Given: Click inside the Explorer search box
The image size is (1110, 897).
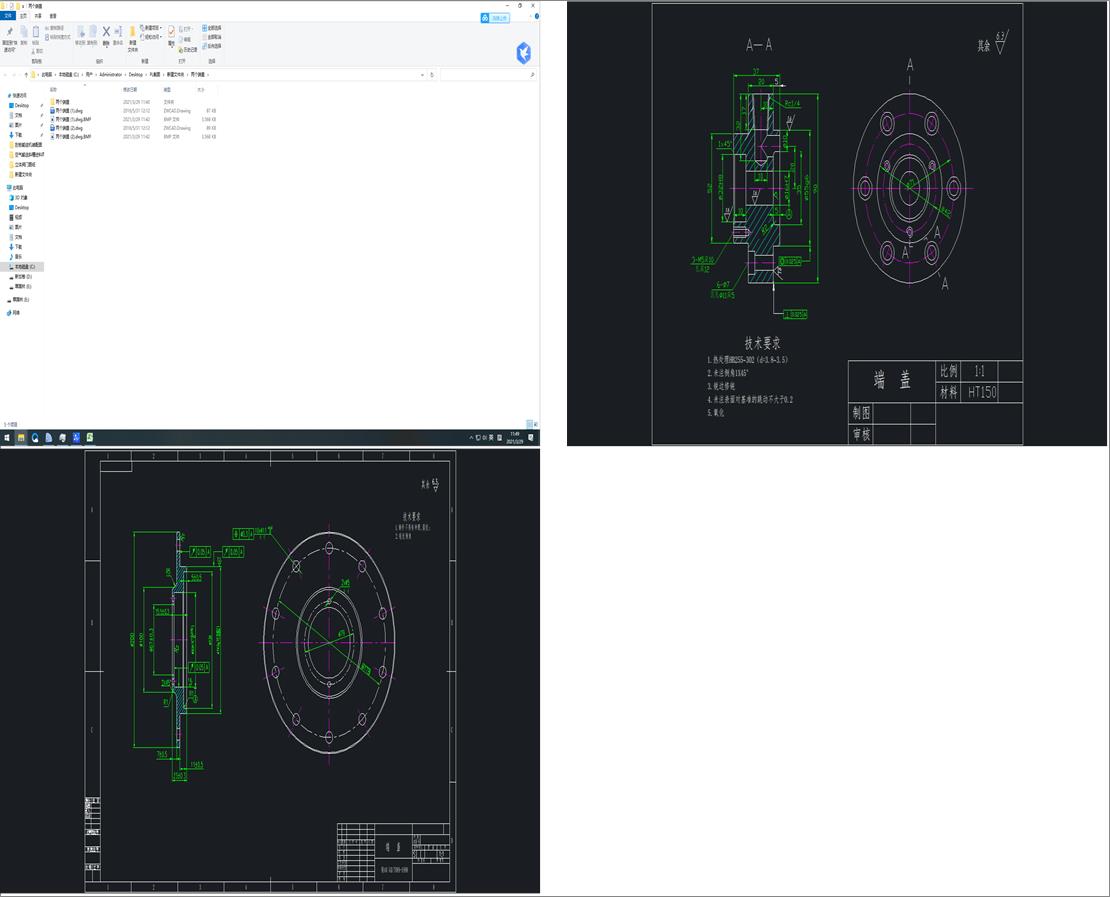Looking at the screenshot, I should tap(487, 74).
